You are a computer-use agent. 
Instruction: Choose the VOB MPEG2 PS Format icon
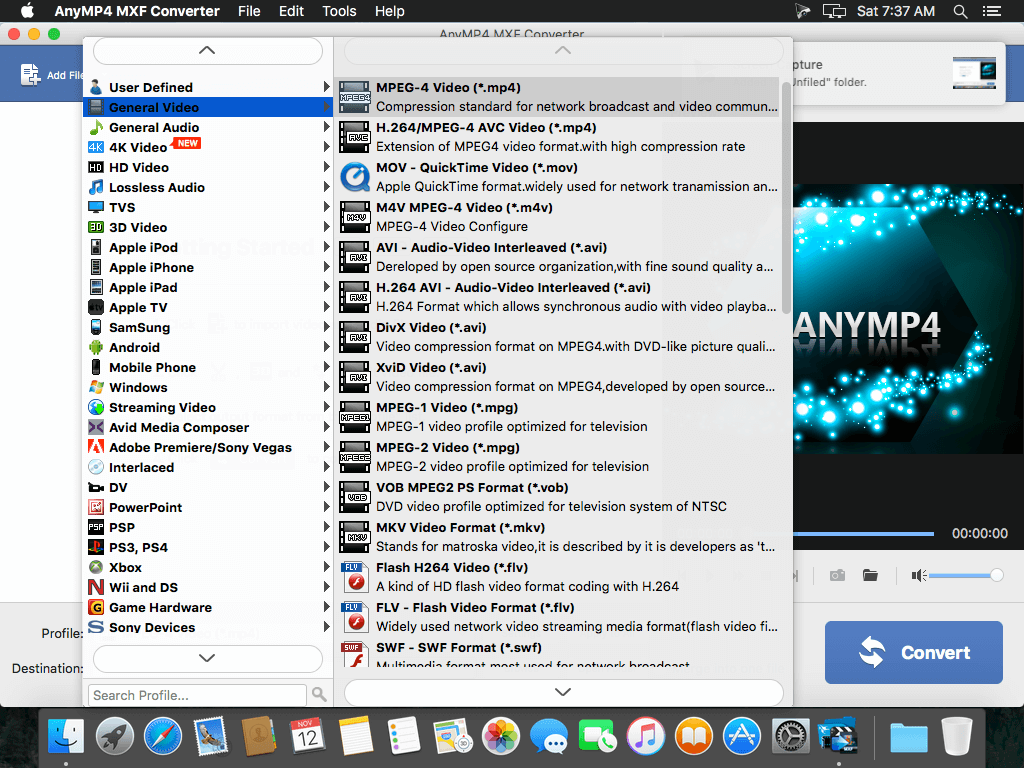pyautogui.click(x=355, y=496)
